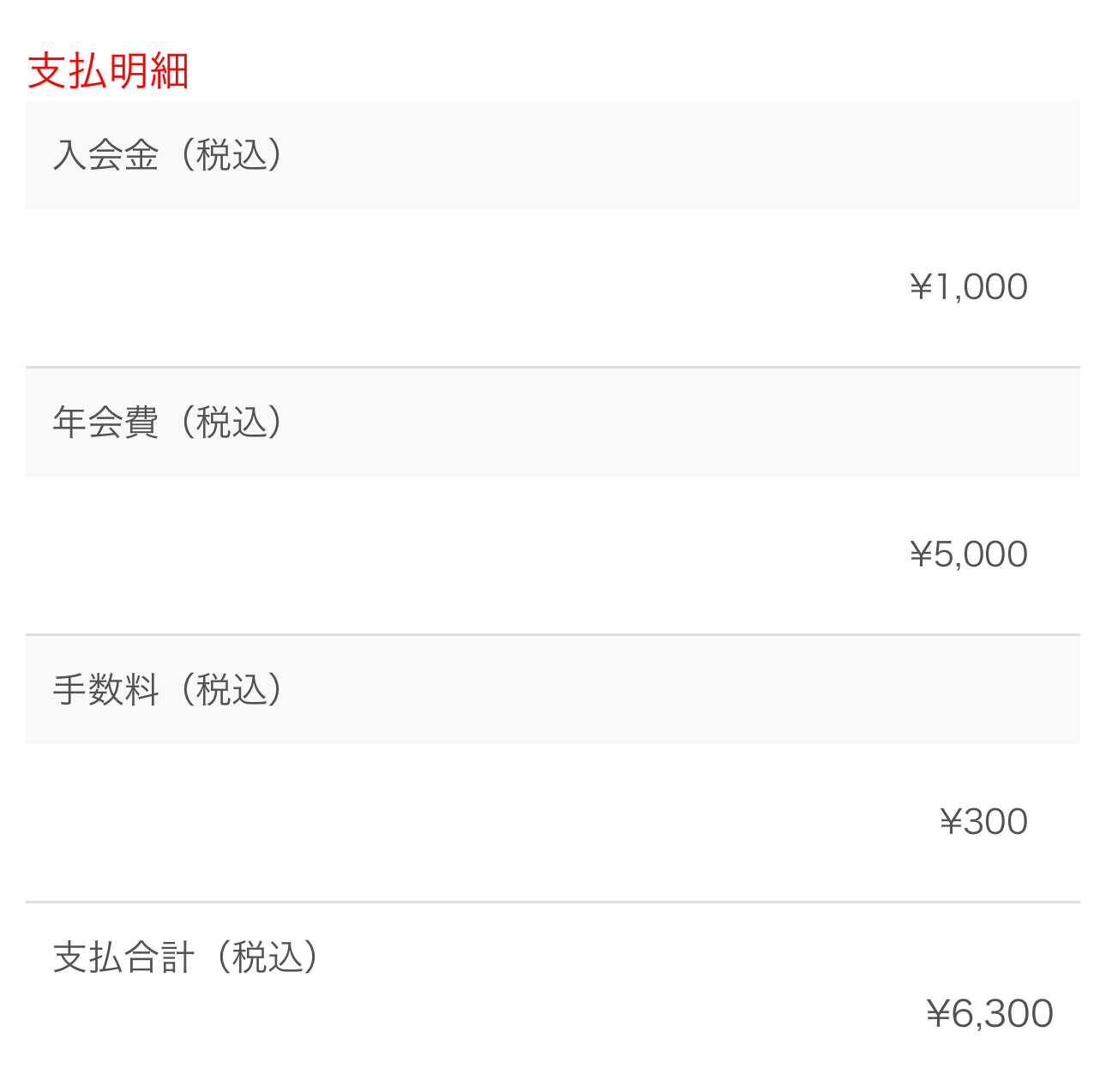Select the 手数料（税込） row header

pyautogui.click(x=553, y=690)
